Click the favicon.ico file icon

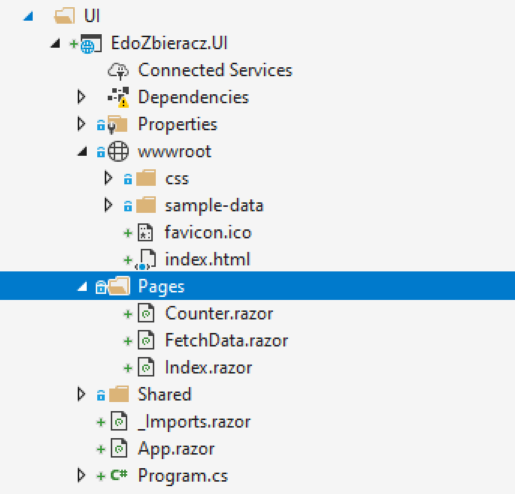146,232
